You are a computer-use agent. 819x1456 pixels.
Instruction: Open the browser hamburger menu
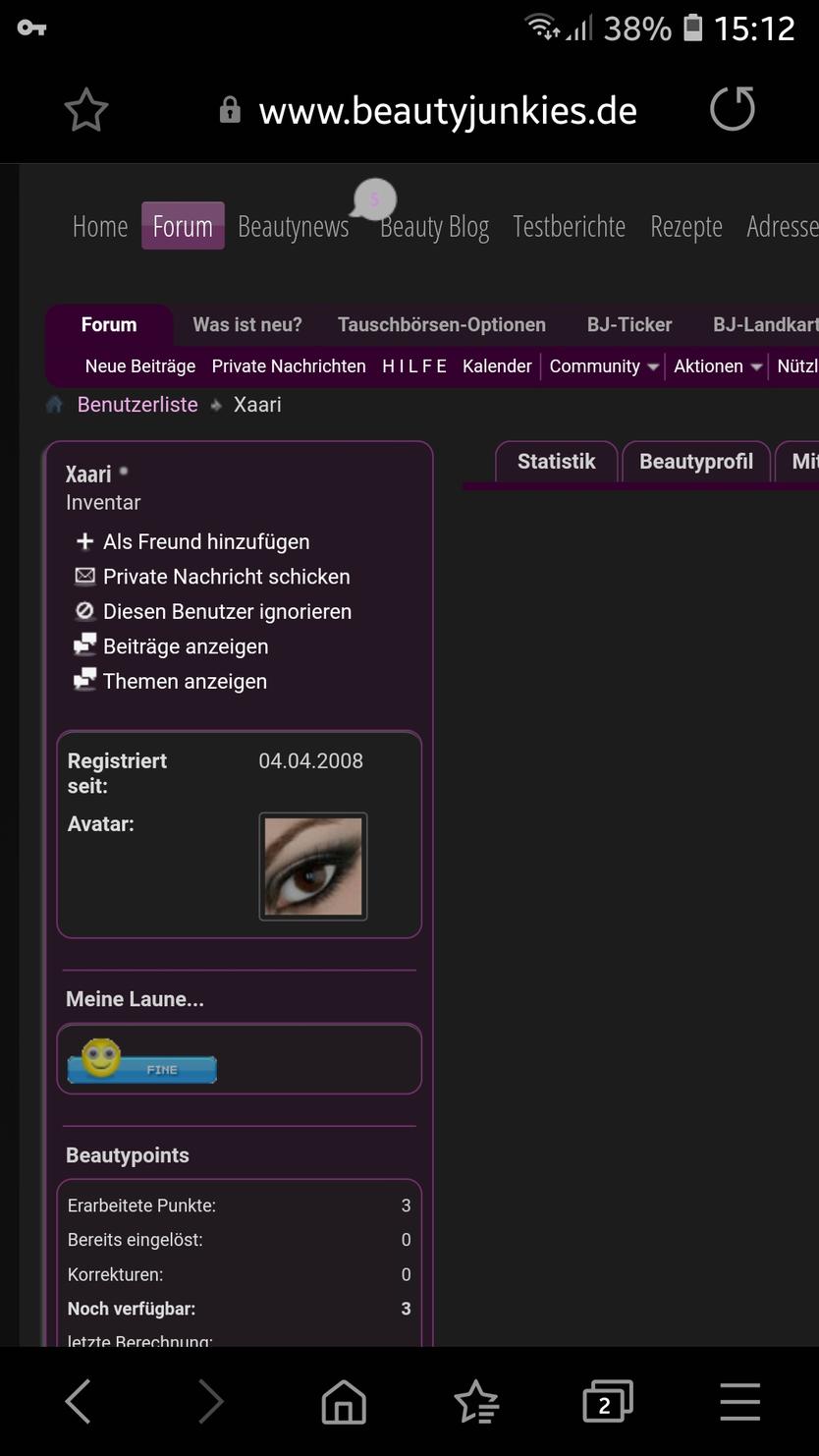(739, 1401)
